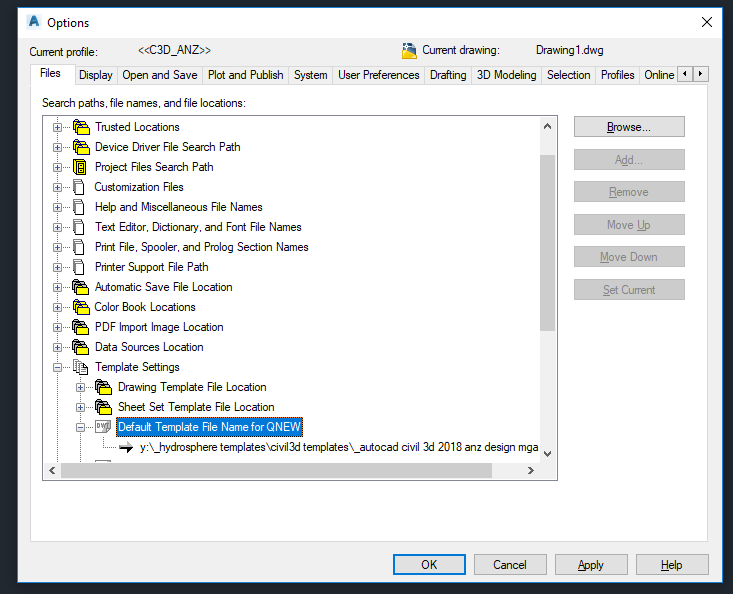
Task: Close the Options dialog window
Action: coord(707,22)
